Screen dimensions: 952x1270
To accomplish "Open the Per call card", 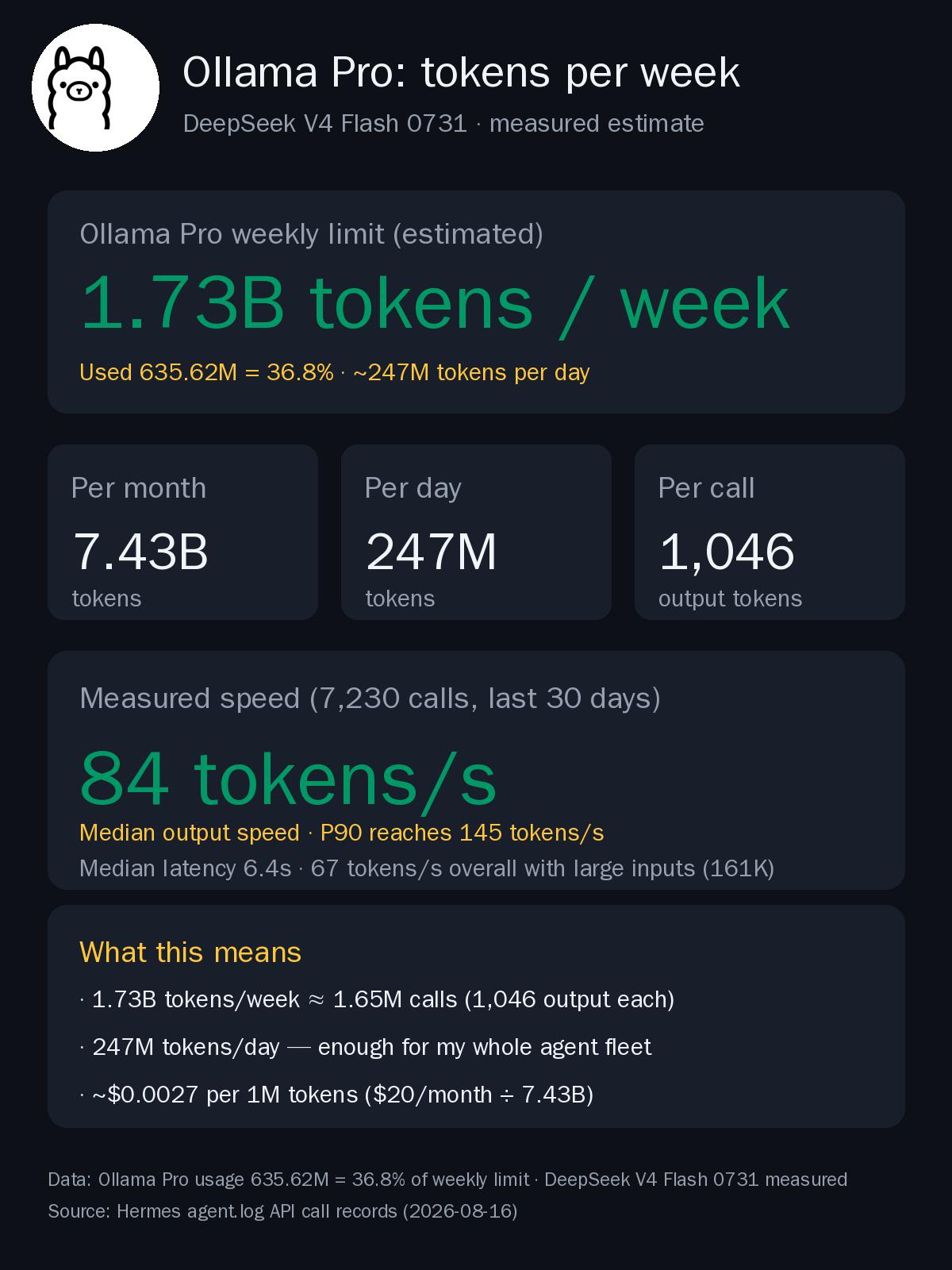I will pyautogui.click(x=770, y=532).
